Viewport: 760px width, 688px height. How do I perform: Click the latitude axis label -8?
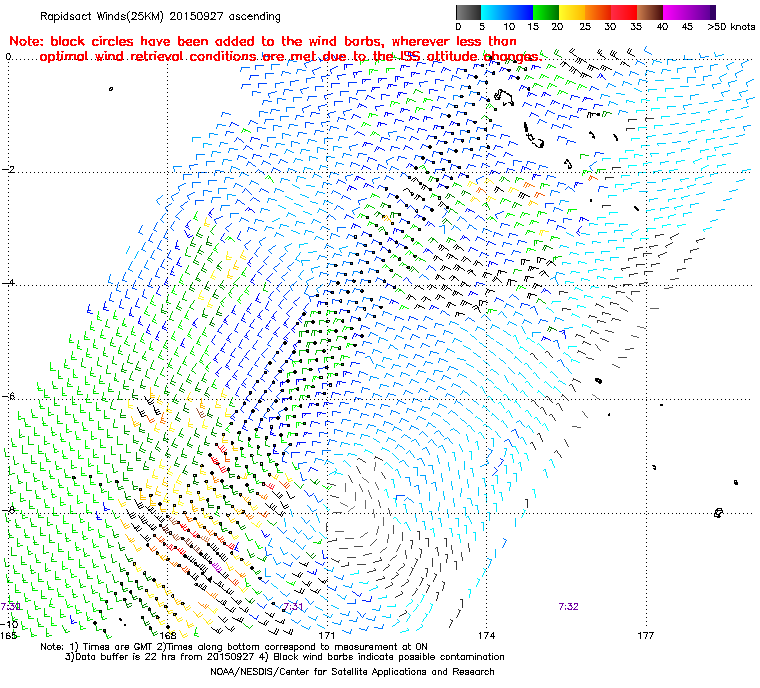coord(8,510)
